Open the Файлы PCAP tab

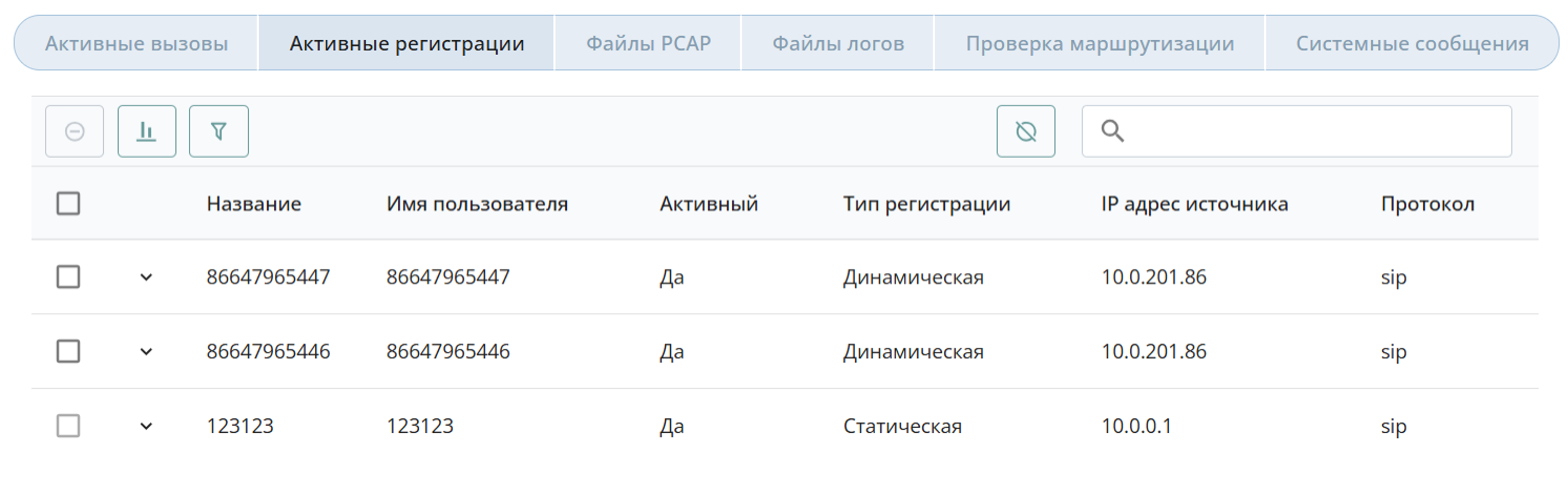(648, 43)
